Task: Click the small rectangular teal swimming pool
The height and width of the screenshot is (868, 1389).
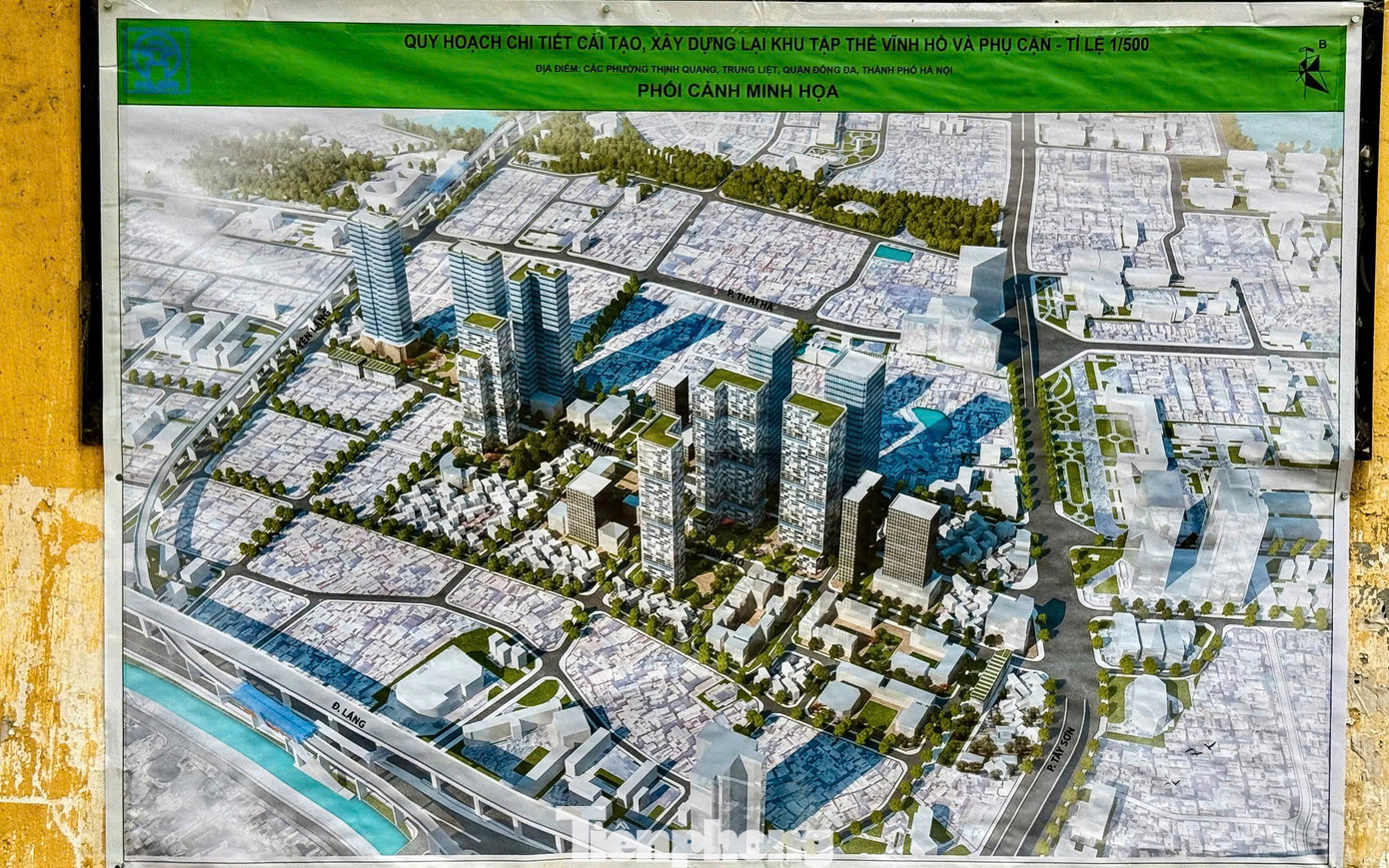Action: click(893, 254)
